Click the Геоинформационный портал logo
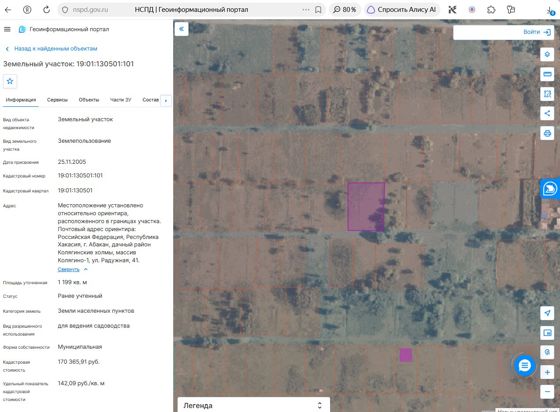The height and width of the screenshot is (412, 560). [x=64, y=29]
